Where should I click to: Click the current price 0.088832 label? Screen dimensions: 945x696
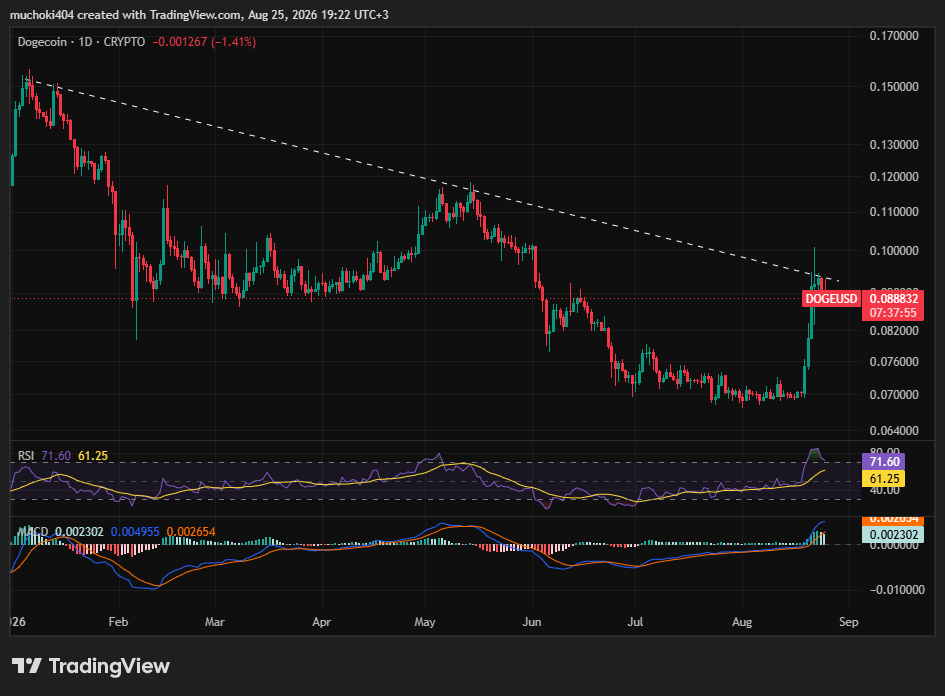pyautogui.click(x=893, y=298)
